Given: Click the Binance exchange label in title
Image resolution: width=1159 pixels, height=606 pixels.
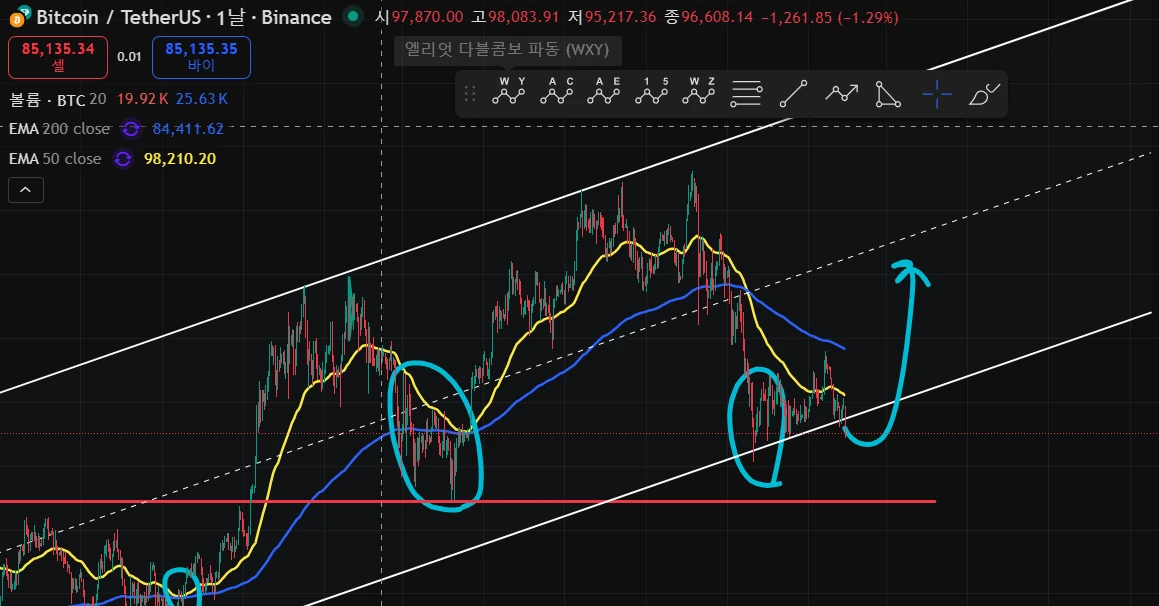Looking at the screenshot, I should [x=296, y=17].
